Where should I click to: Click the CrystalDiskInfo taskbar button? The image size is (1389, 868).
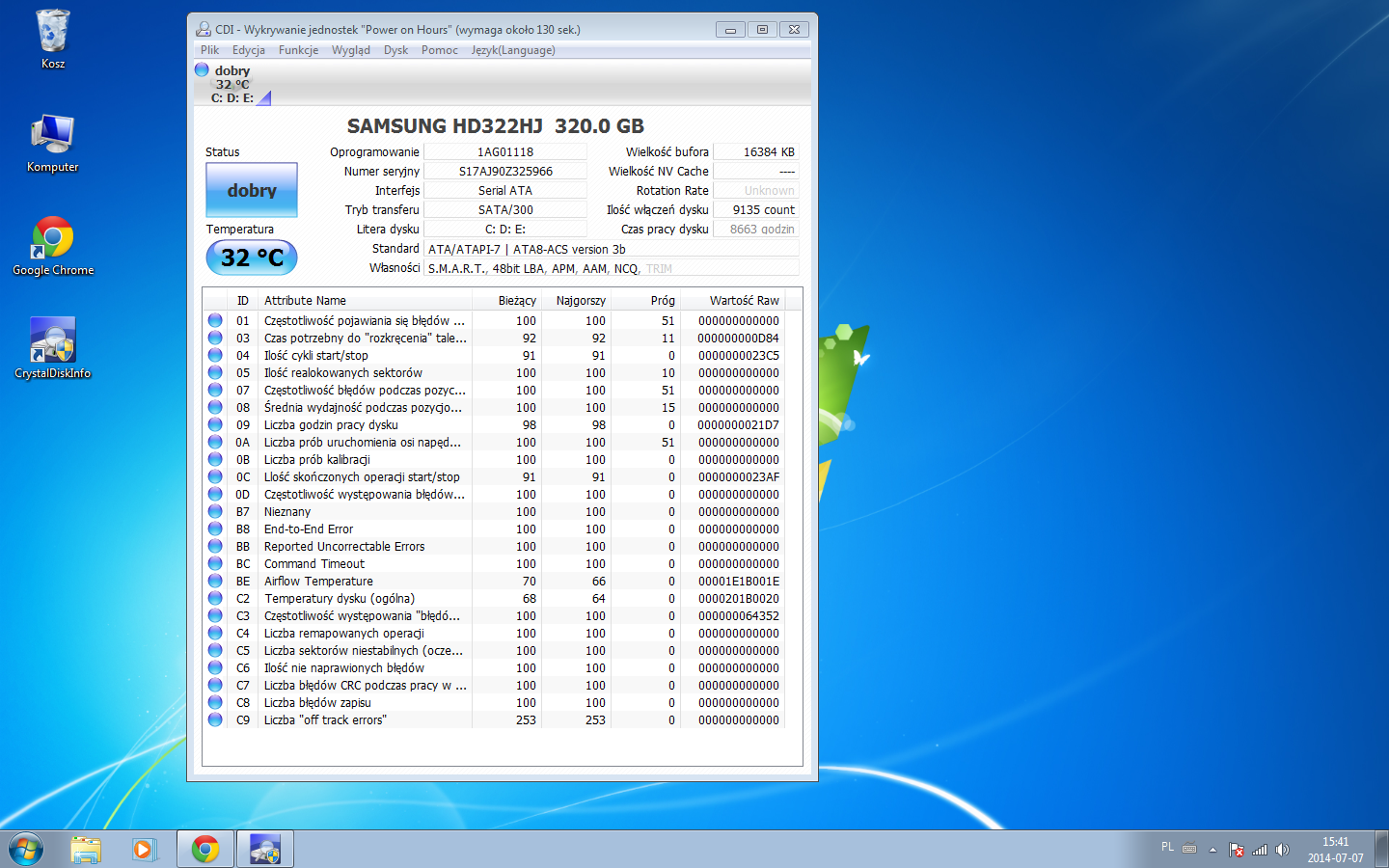tap(265, 850)
